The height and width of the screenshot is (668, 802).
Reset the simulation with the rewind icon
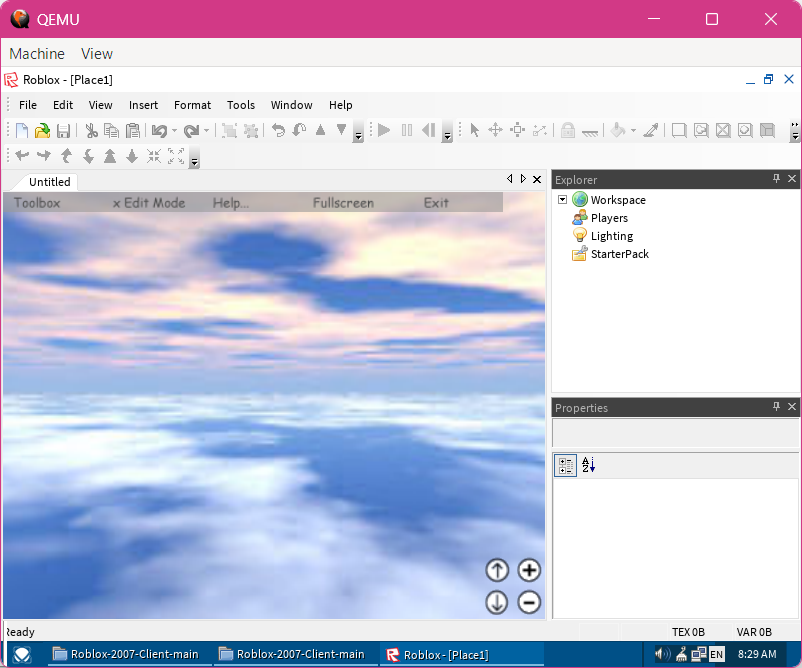pyautogui.click(x=429, y=130)
